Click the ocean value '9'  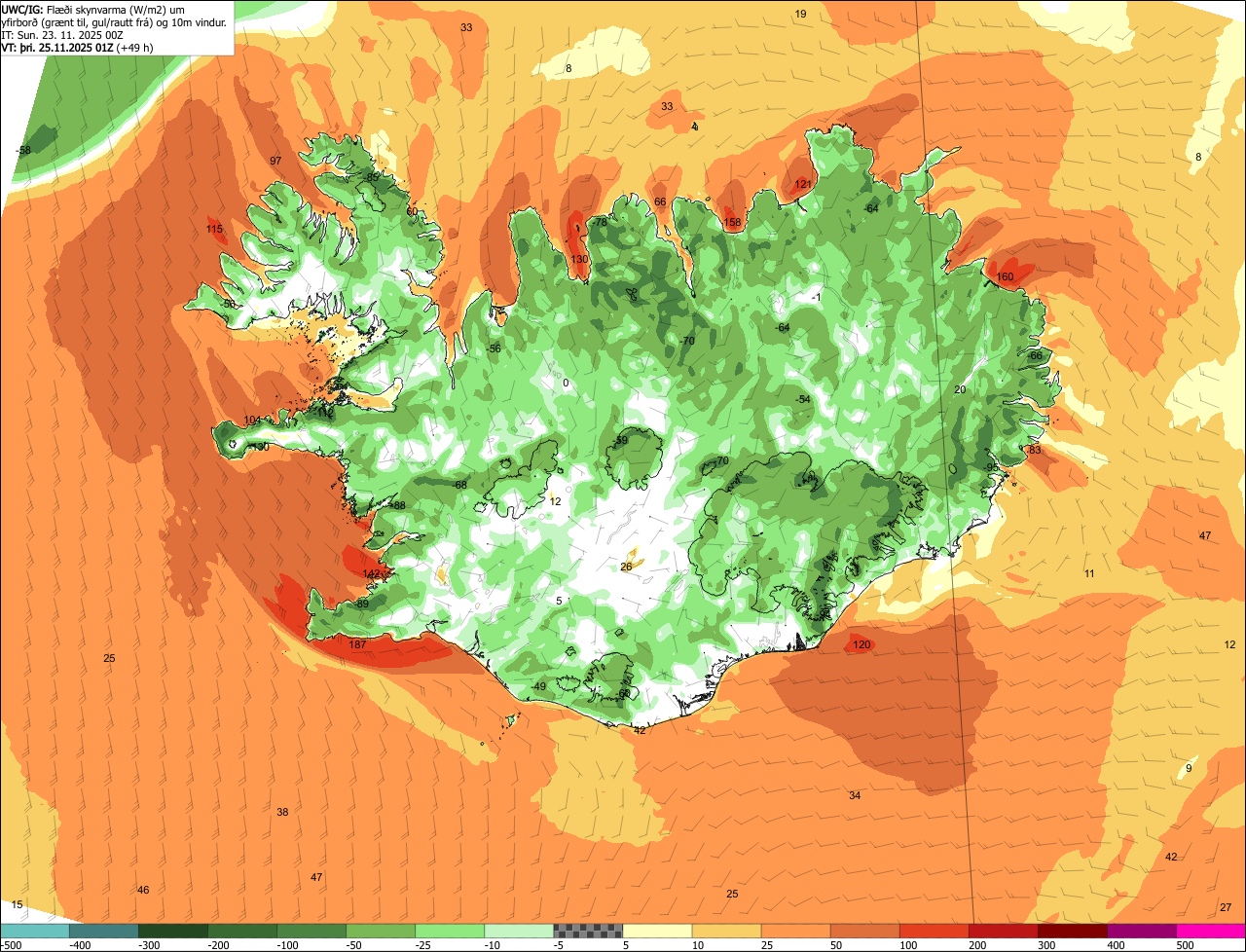click(1189, 769)
